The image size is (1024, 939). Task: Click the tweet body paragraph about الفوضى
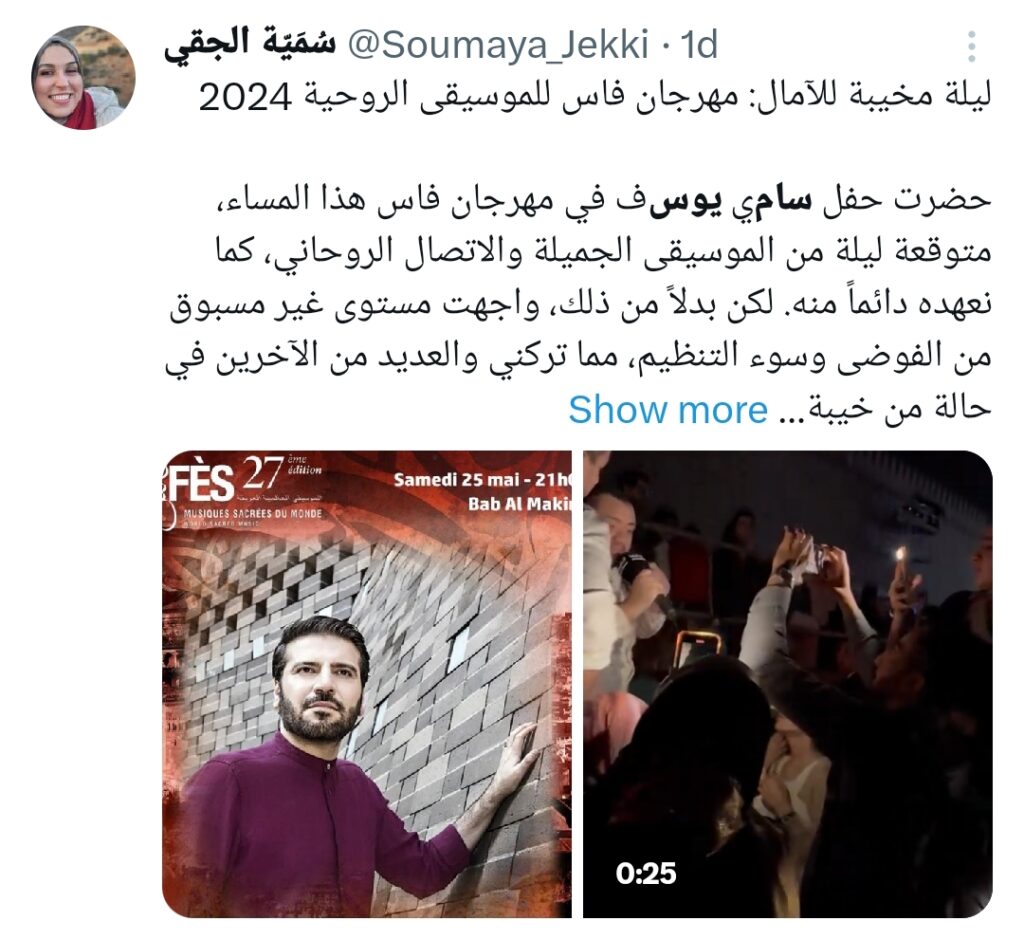(x=578, y=304)
